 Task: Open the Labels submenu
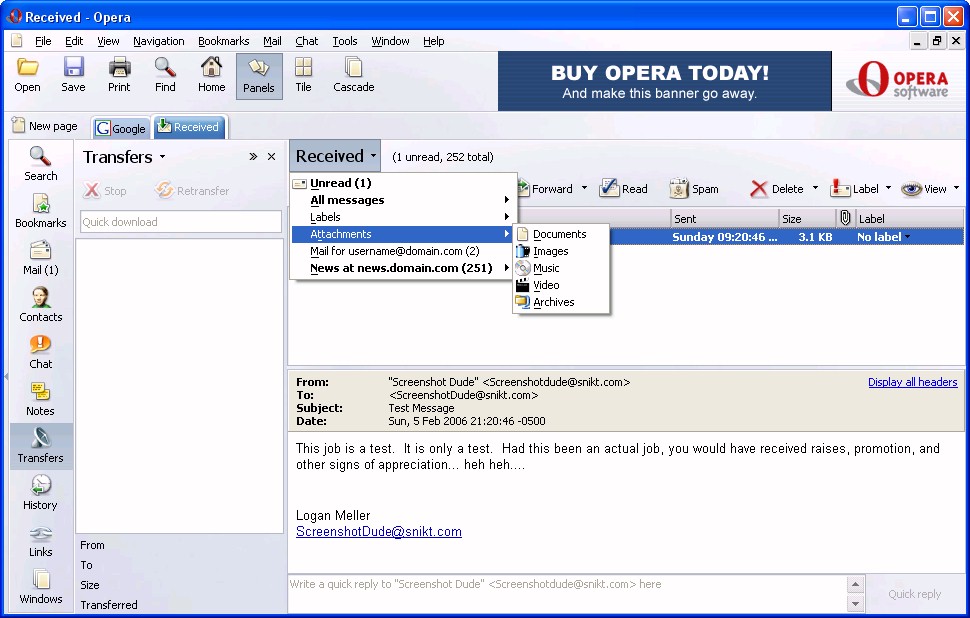(403, 217)
